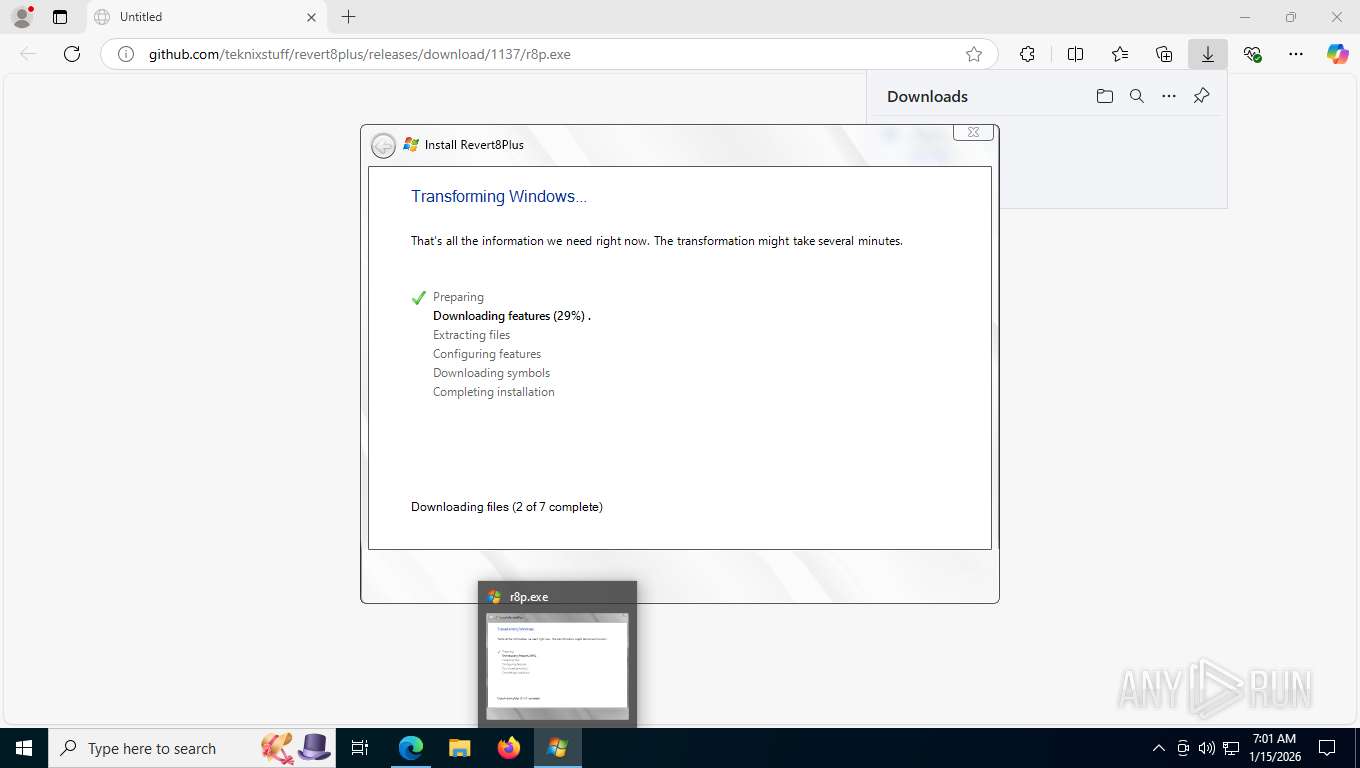Click the Completing installation step
The width and height of the screenshot is (1360, 768).
point(493,392)
